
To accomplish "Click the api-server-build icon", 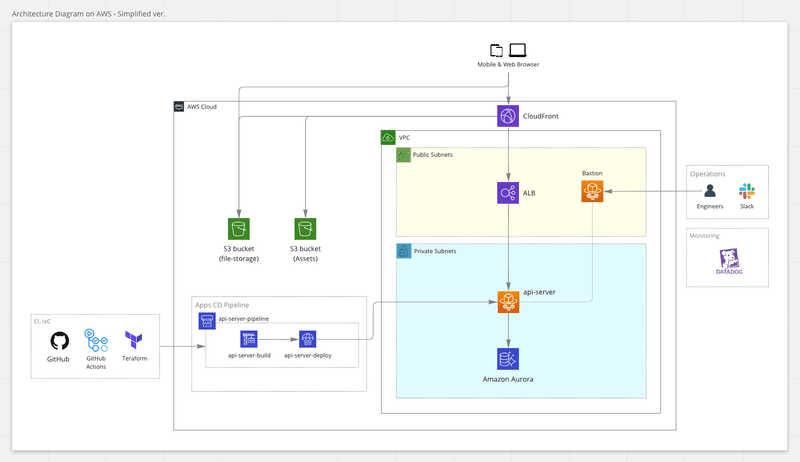I will (249, 339).
